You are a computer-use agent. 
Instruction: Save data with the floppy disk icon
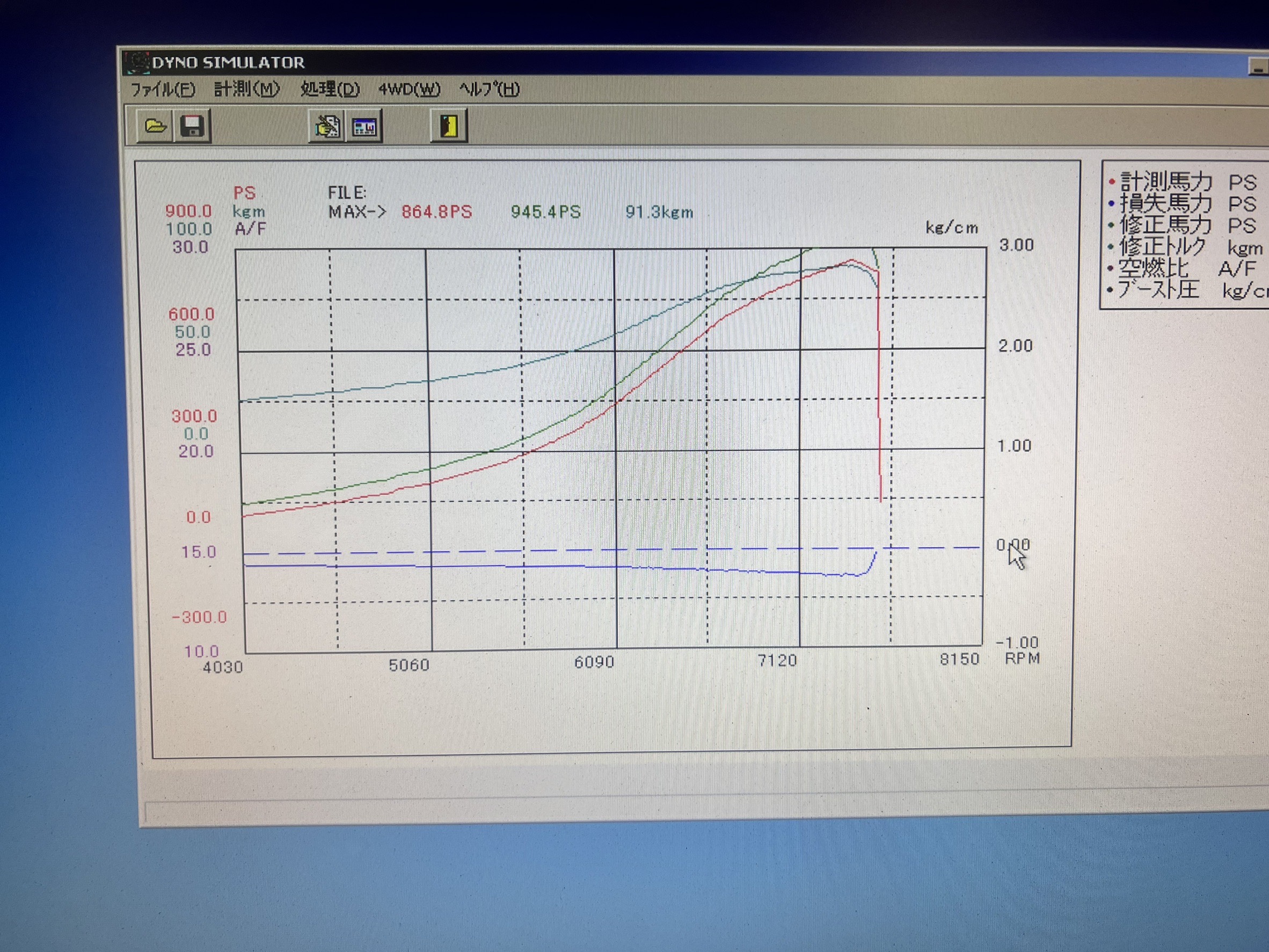click(192, 126)
